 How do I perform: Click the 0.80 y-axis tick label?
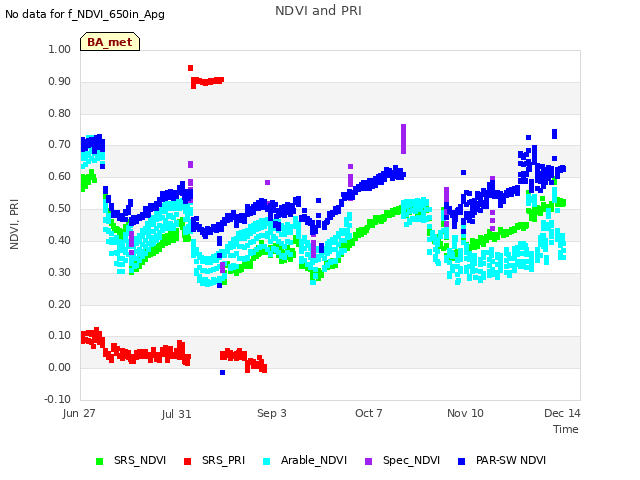point(60,113)
